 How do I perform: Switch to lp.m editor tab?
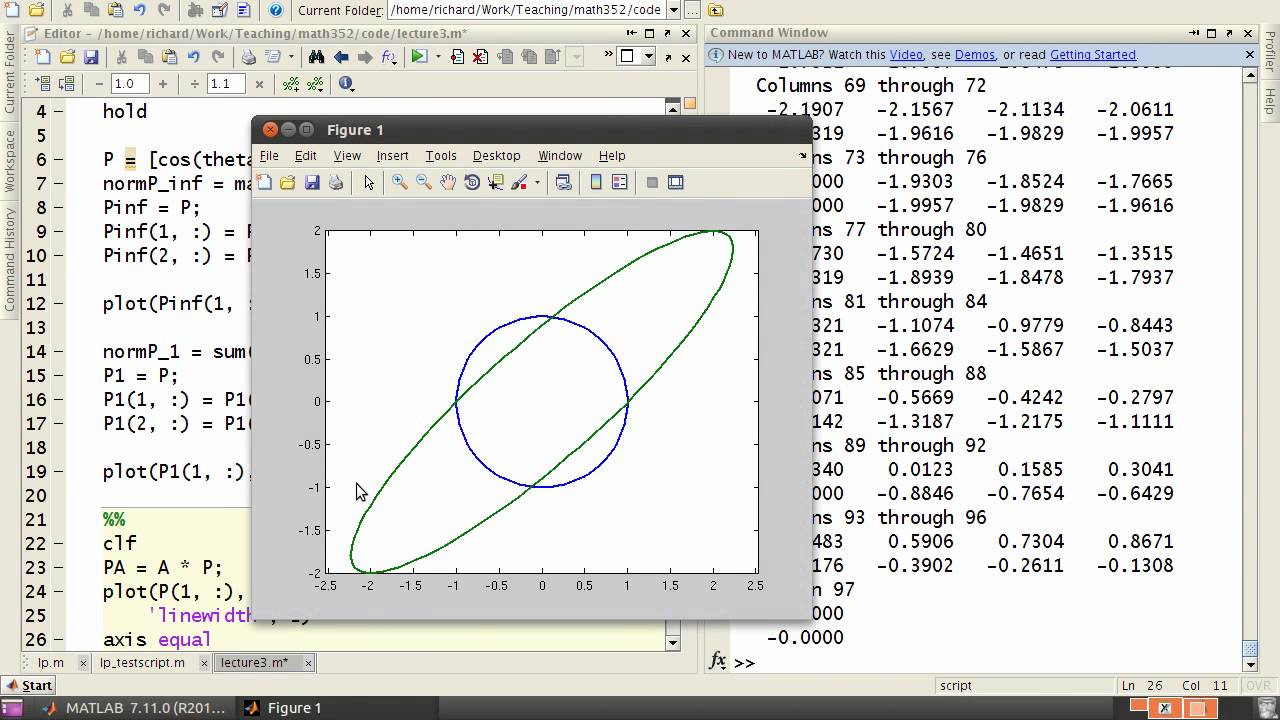click(x=51, y=662)
